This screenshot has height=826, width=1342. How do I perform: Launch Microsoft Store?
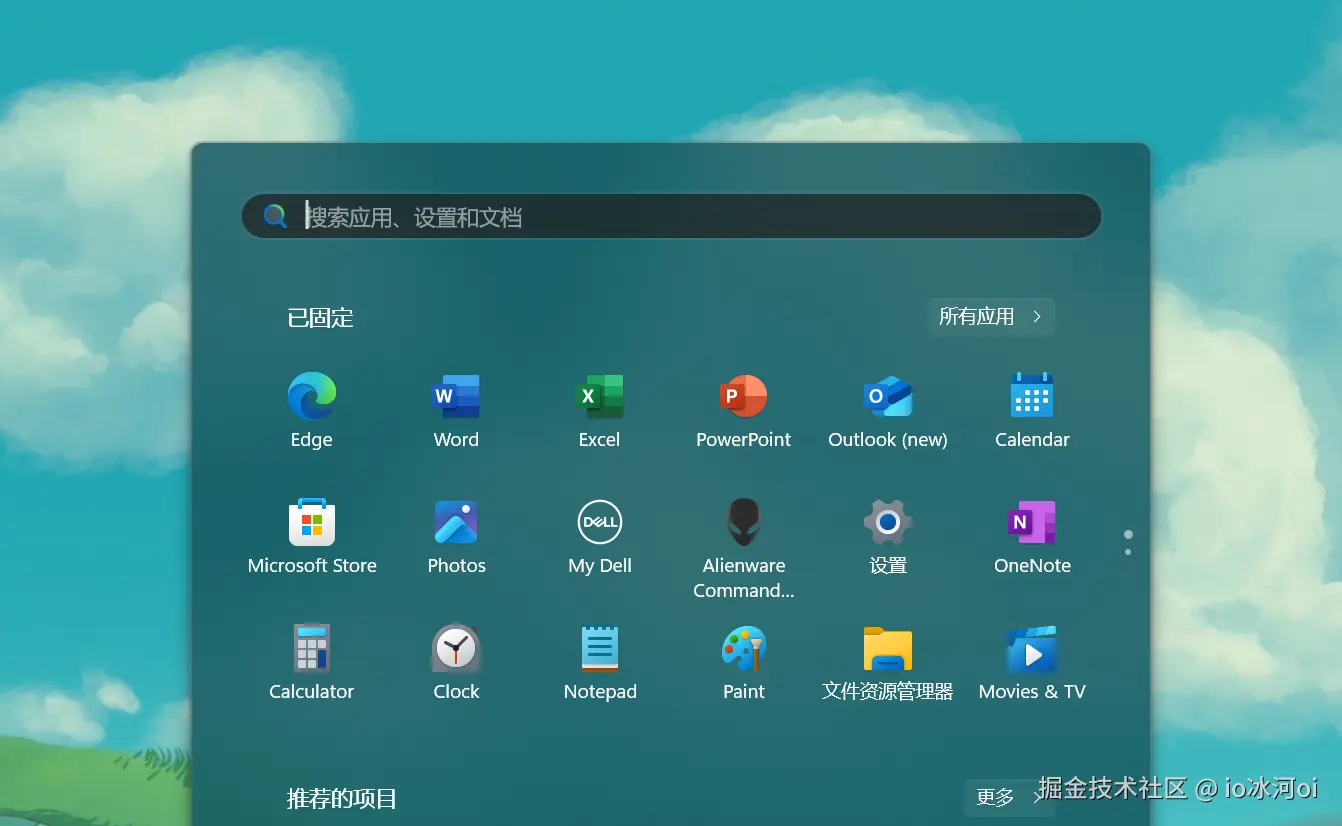[x=312, y=522]
